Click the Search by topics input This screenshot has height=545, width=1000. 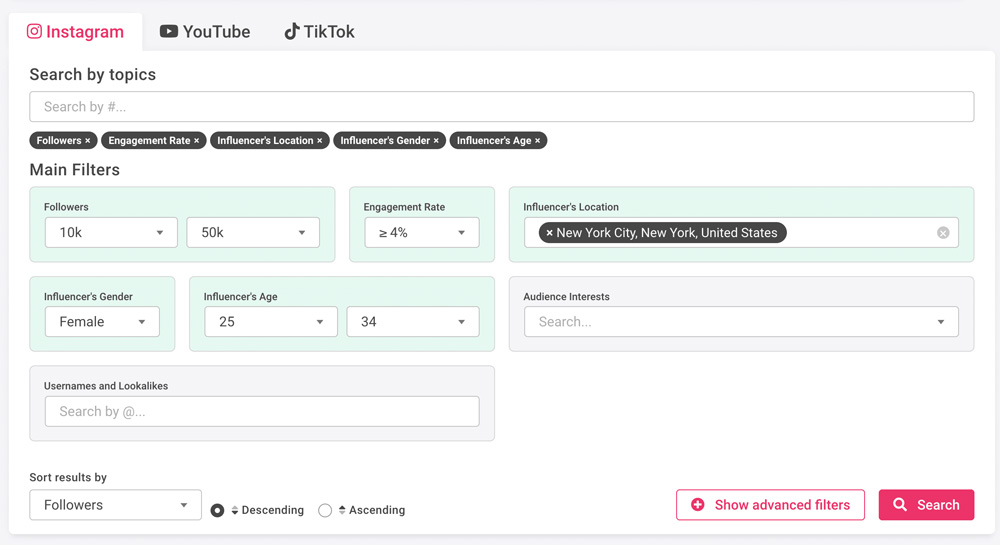tap(501, 107)
